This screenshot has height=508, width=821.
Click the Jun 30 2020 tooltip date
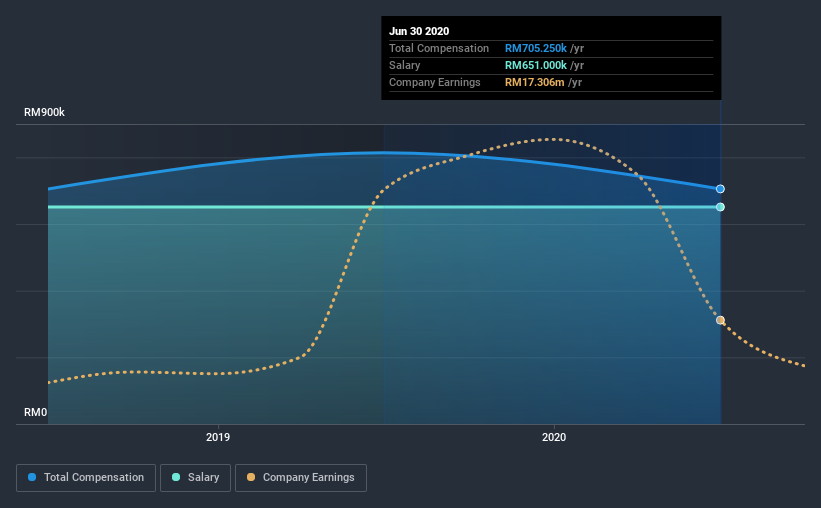pos(419,31)
